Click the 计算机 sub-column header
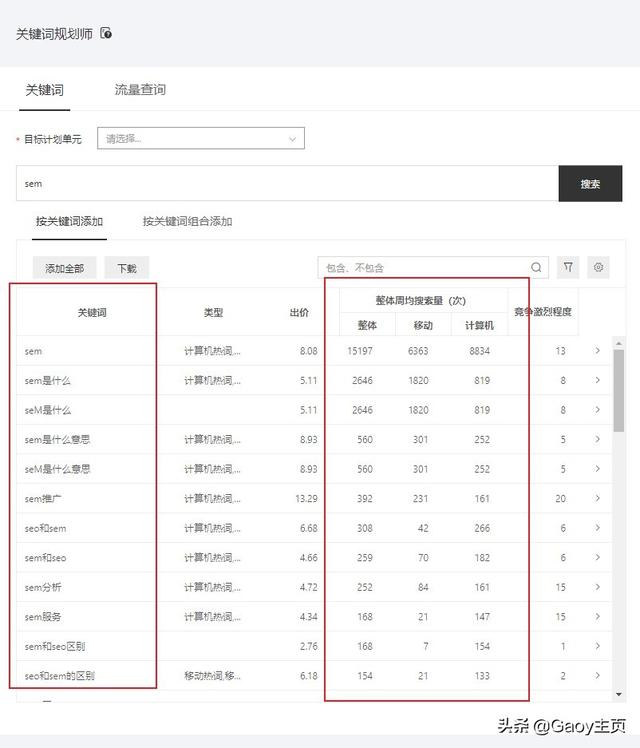This screenshot has width=640, height=748. click(x=479, y=325)
